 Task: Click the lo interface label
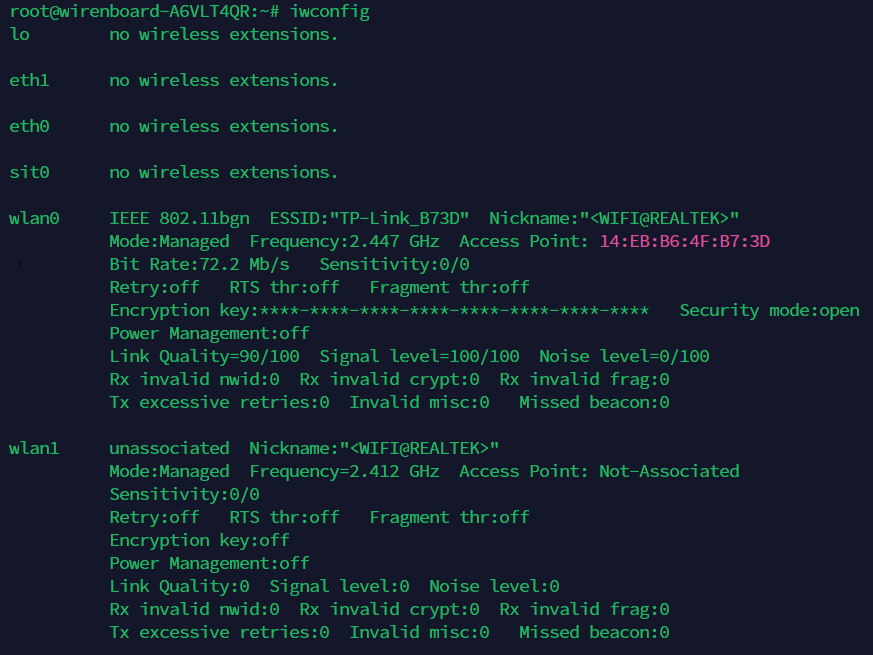coord(19,35)
